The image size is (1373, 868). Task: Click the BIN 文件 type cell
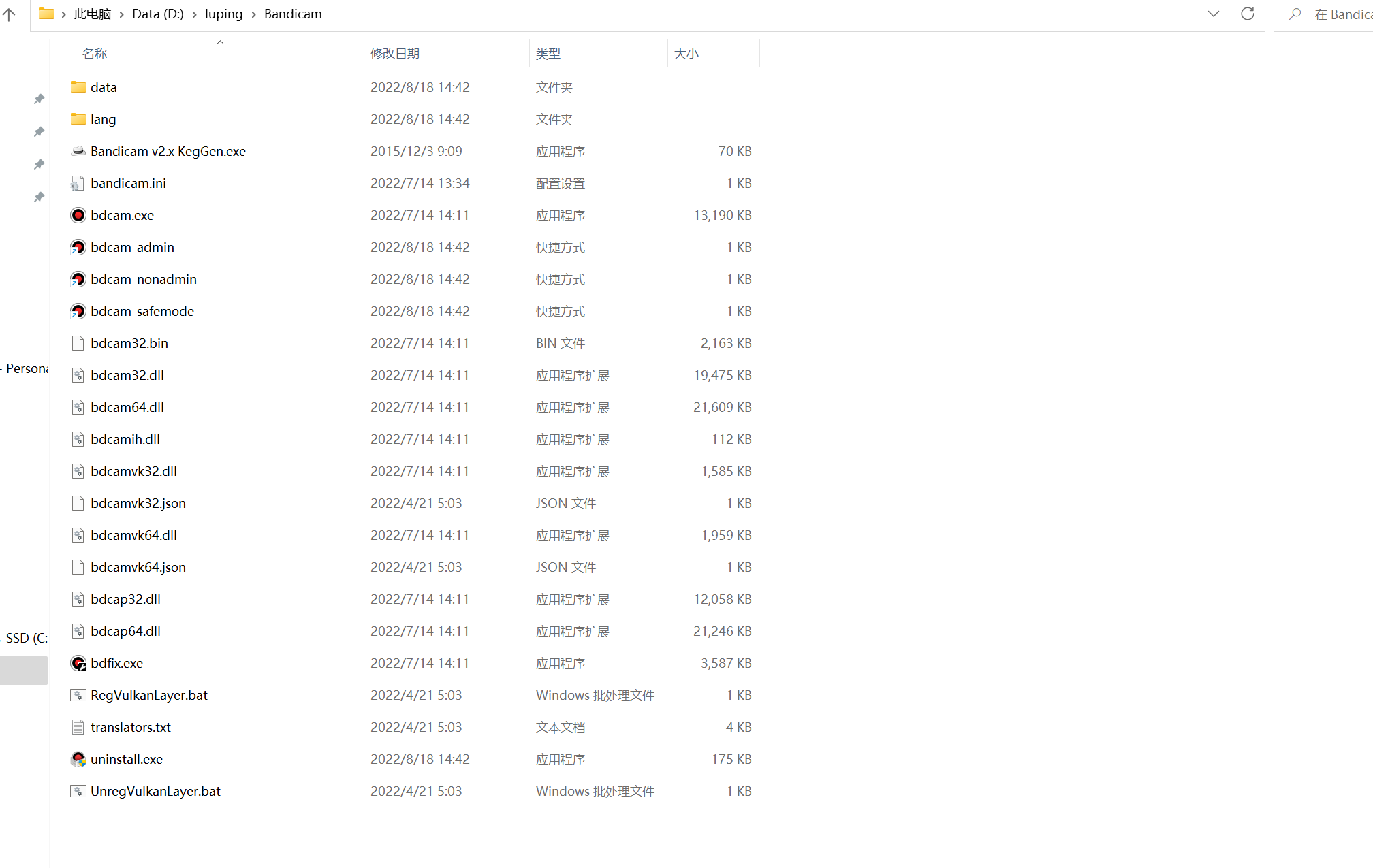(561, 343)
